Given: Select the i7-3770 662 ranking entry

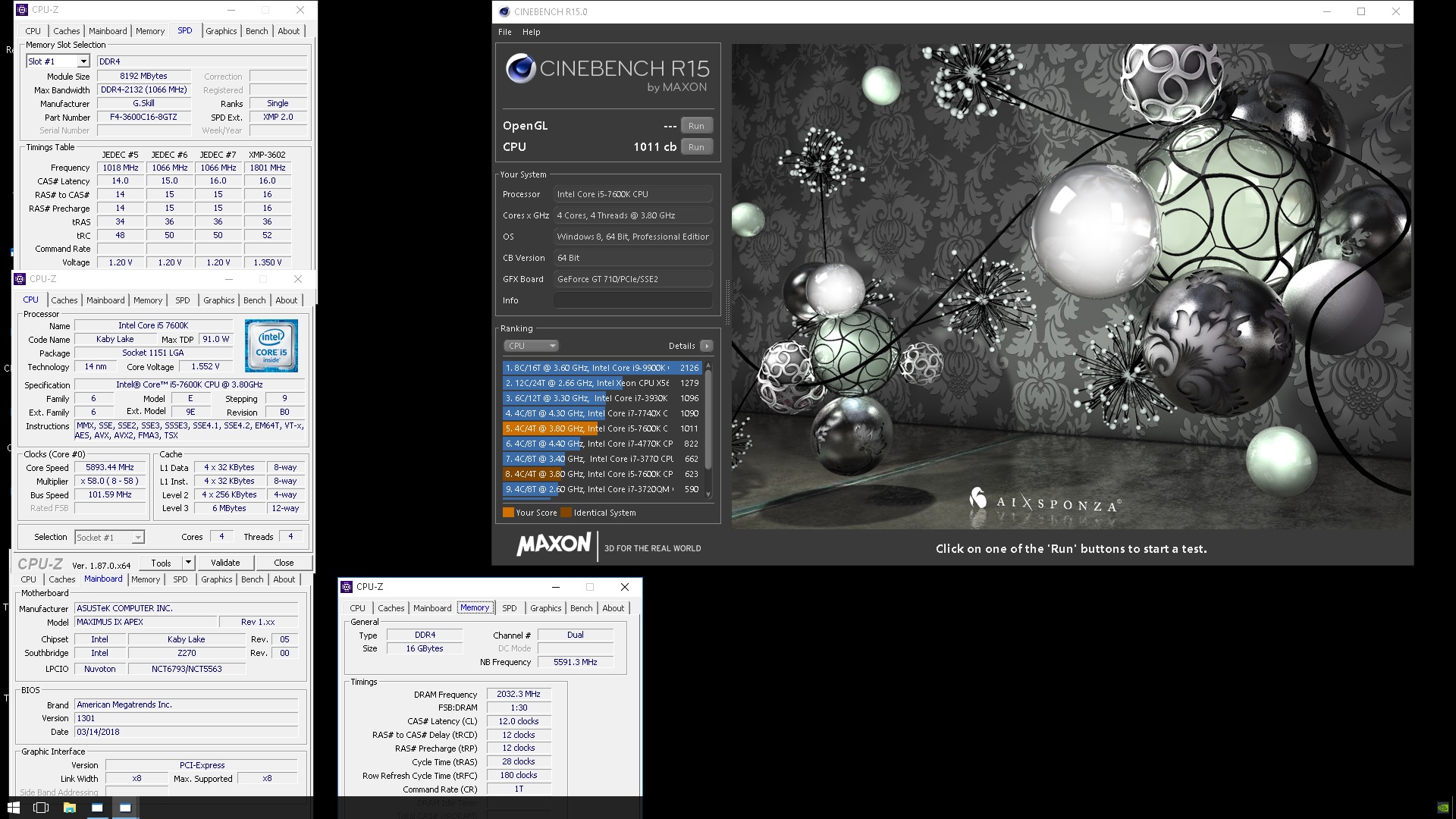Looking at the screenshot, I should pos(602,459).
